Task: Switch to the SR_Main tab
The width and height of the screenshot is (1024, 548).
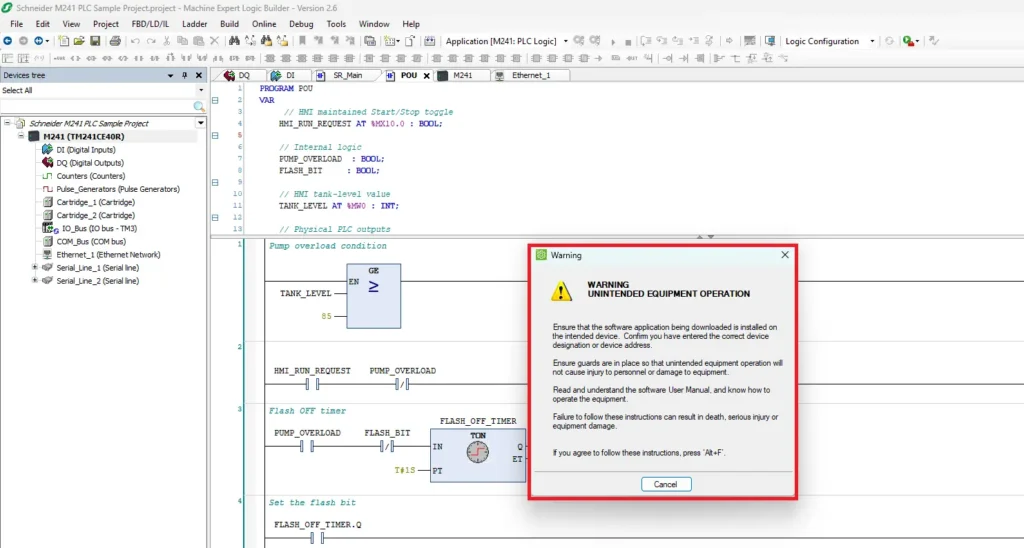Action: click(347, 76)
